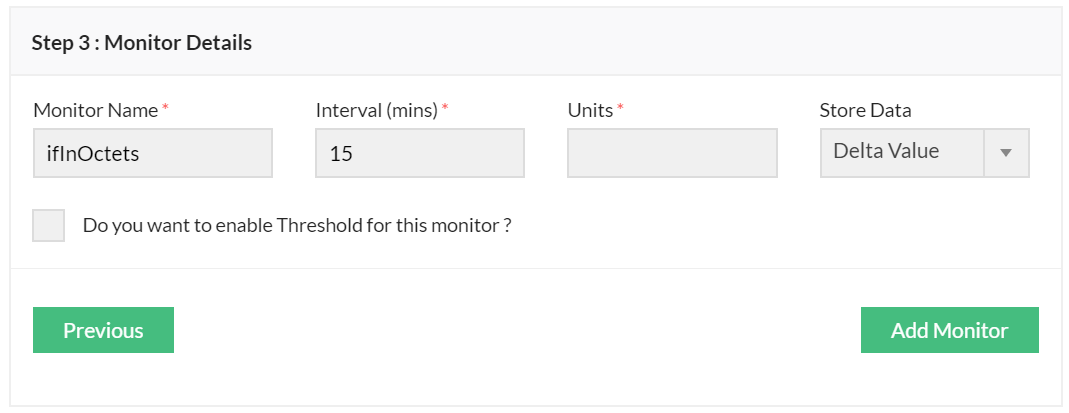The height and width of the screenshot is (413, 1069).
Task: Click the 'enable Threshold for this monitor' label
Action: pos(297,225)
